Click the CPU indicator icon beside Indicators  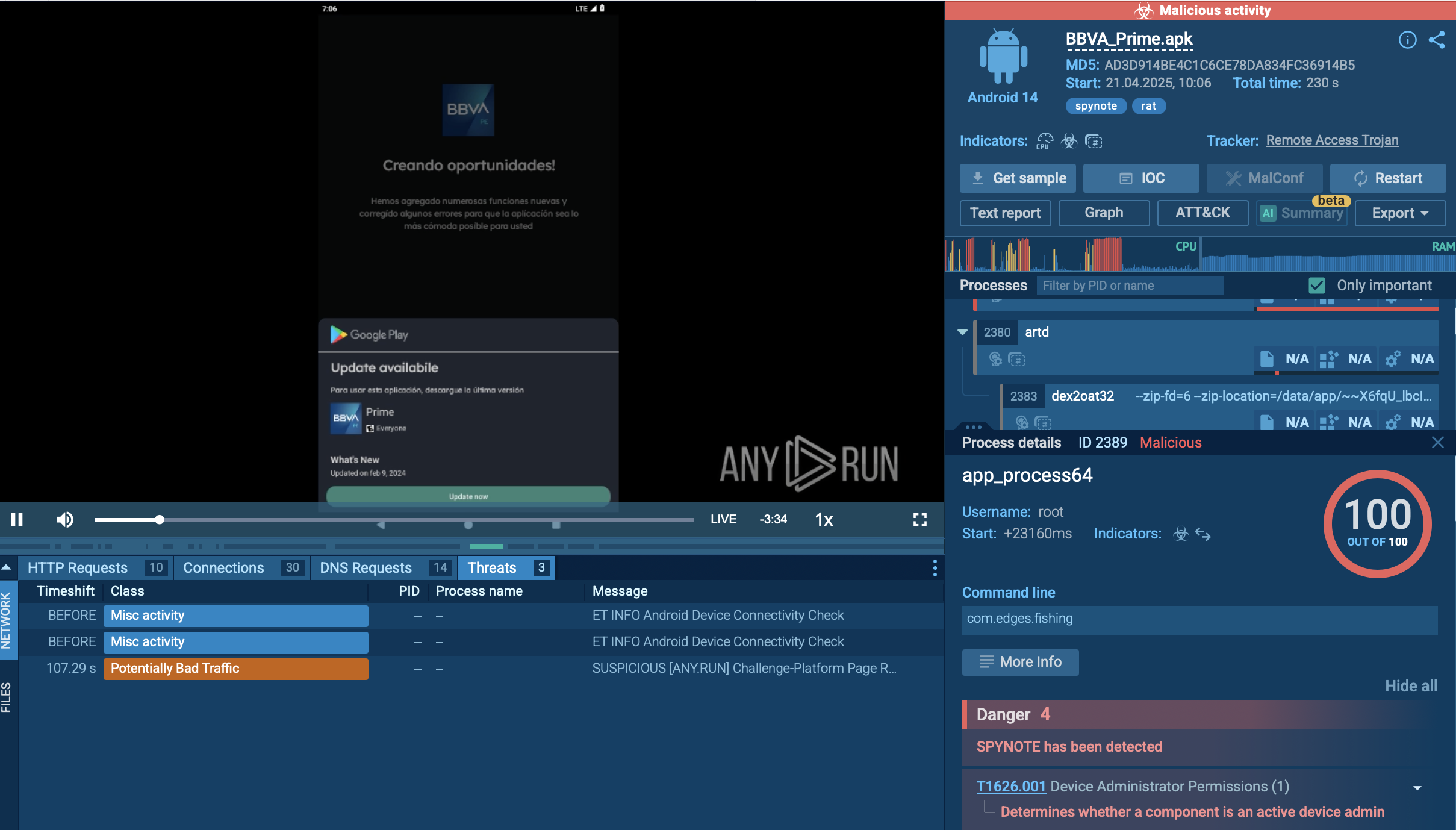[1045, 141]
